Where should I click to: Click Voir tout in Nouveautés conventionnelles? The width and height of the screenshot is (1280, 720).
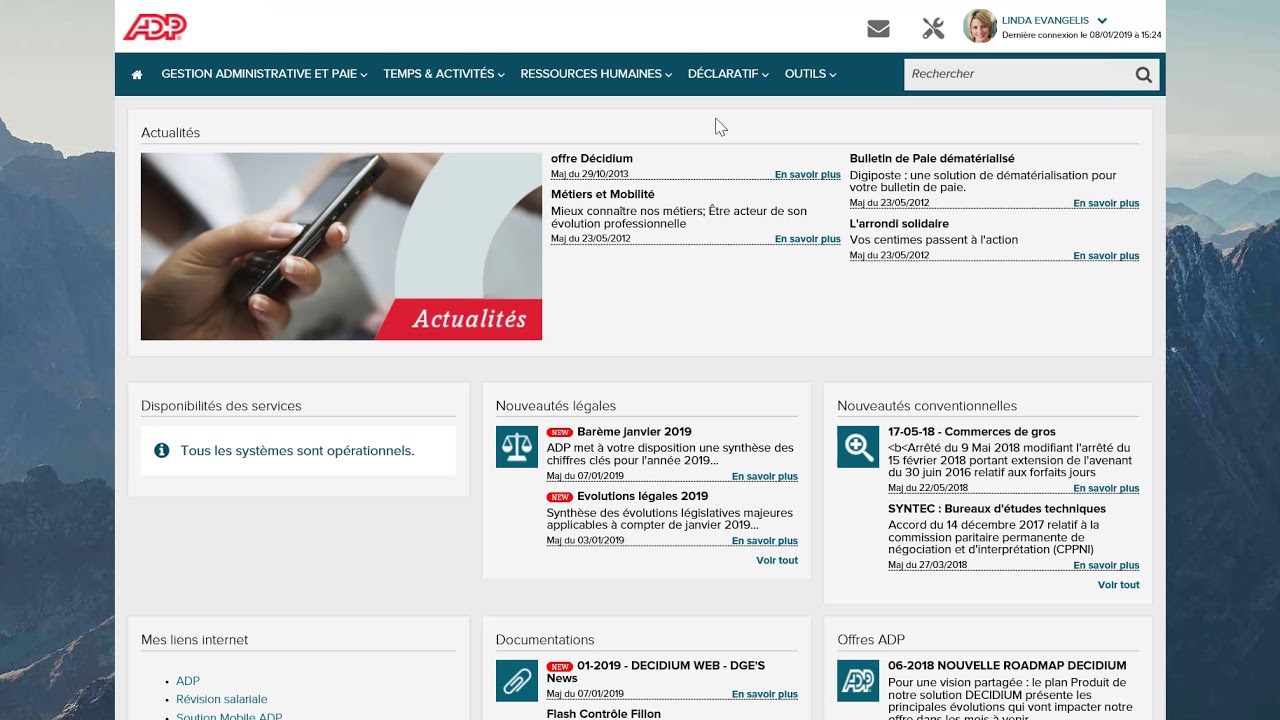pyautogui.click(x=1119, y=585)
